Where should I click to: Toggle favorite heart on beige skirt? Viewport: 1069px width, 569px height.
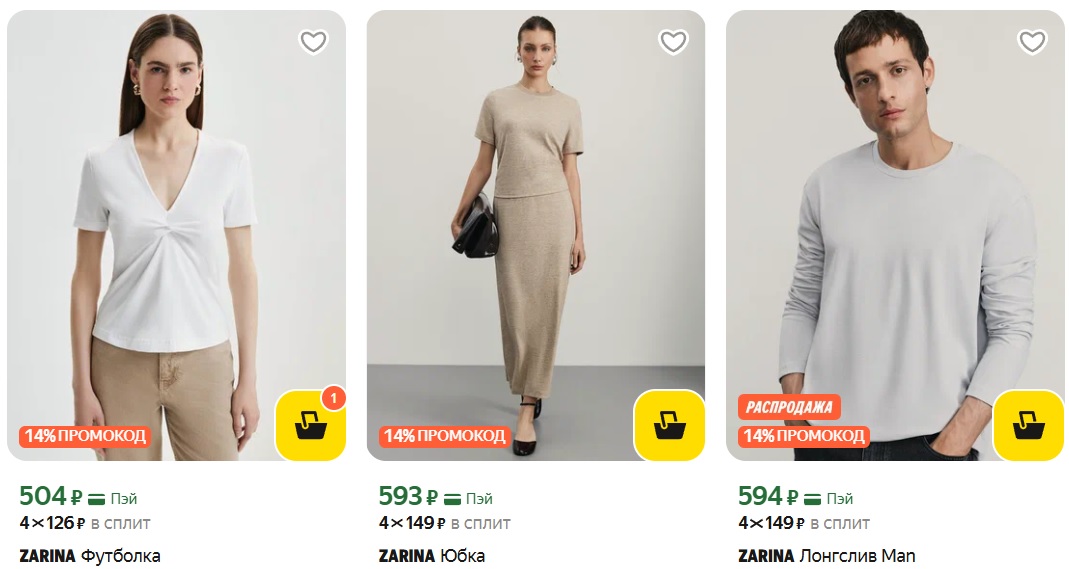[673, 42]
